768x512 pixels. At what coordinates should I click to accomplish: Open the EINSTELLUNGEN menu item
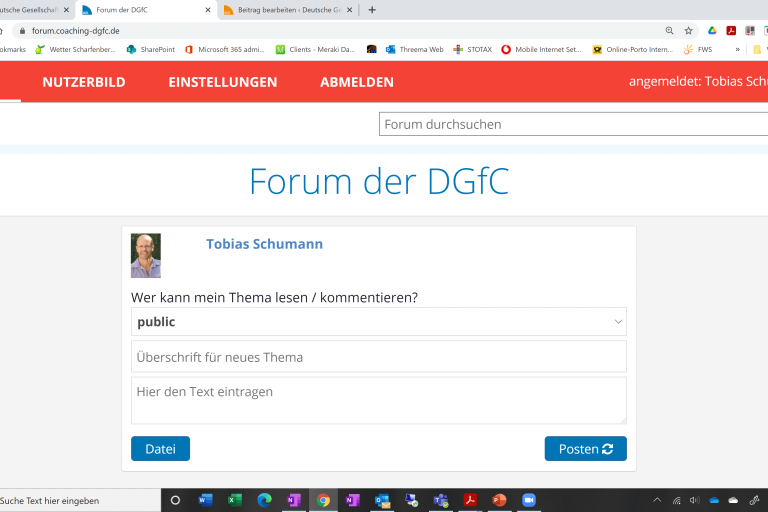click(222, 82)
